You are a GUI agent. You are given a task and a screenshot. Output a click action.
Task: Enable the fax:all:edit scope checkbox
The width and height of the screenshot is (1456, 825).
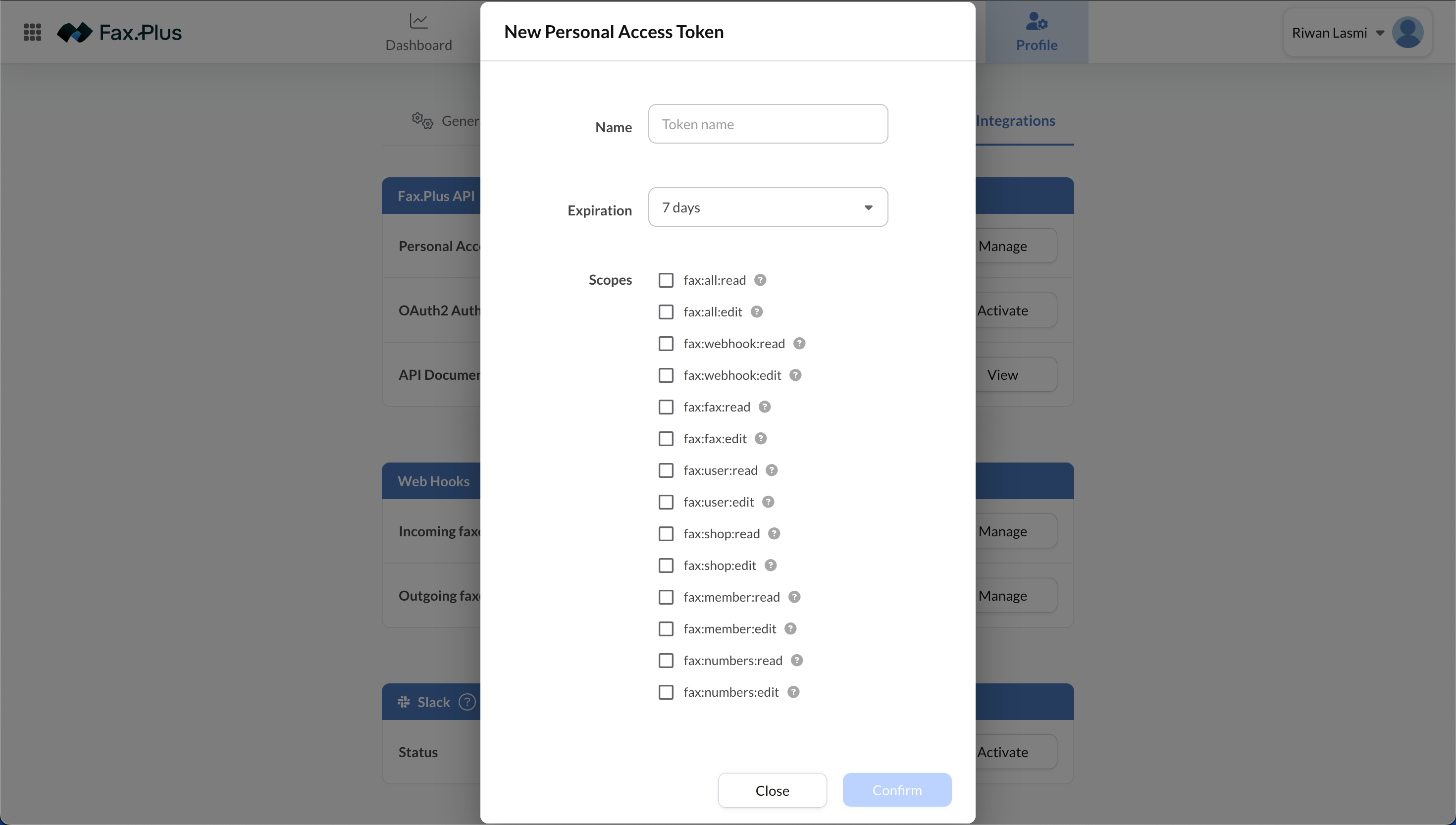pyautogui.click(x=666, y=312)
